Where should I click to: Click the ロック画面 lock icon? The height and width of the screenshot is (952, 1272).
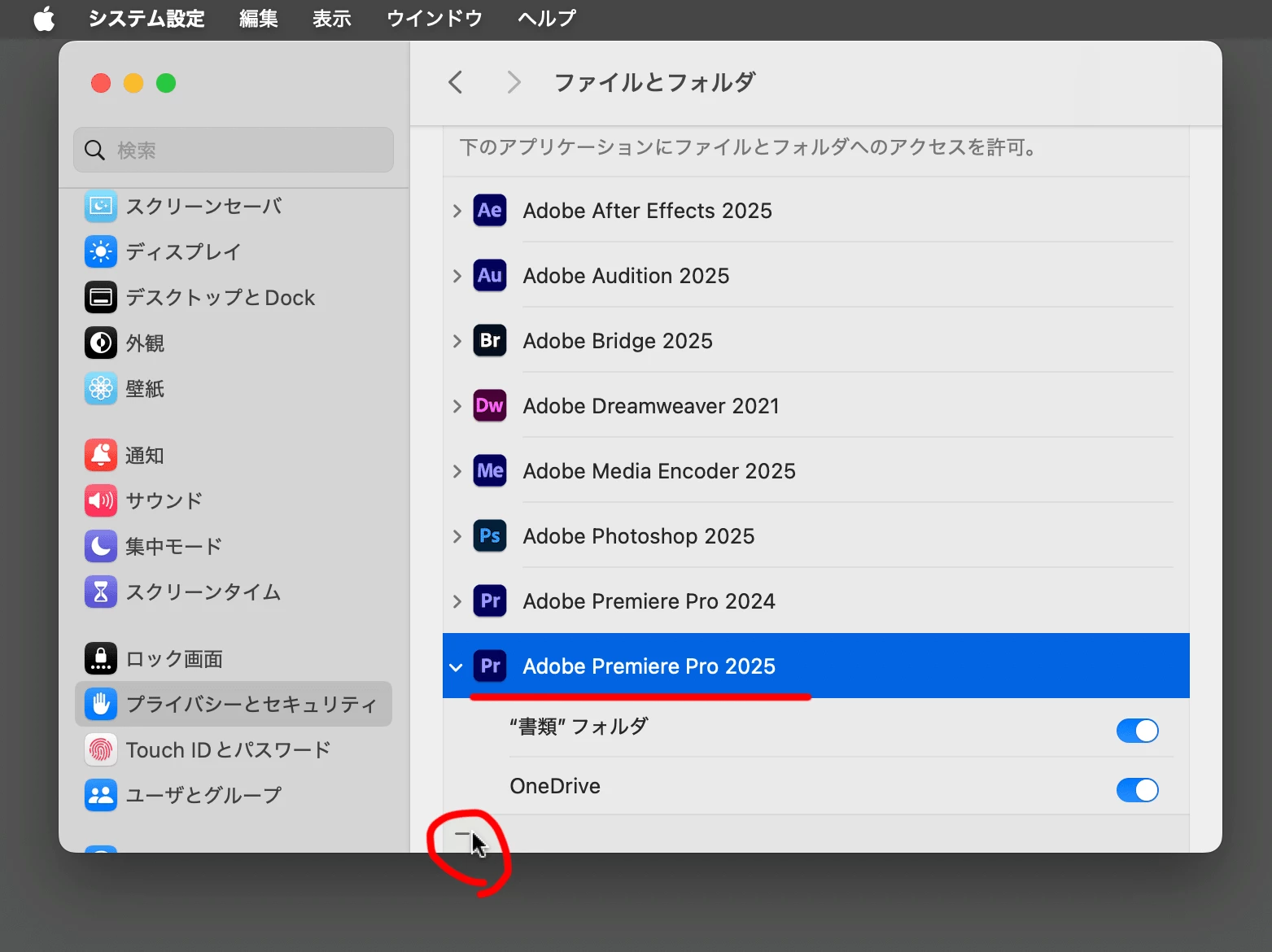pyautogui.click(x=101, y=659)
